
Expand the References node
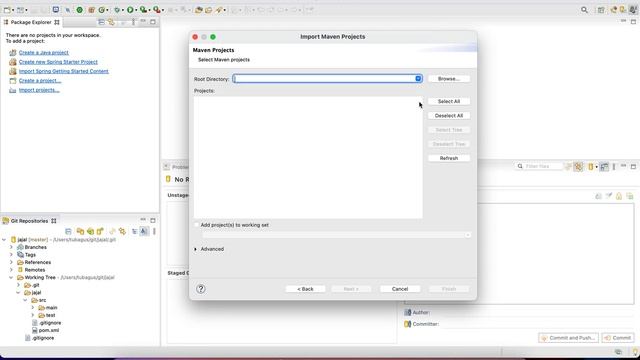tap(11, 262)
